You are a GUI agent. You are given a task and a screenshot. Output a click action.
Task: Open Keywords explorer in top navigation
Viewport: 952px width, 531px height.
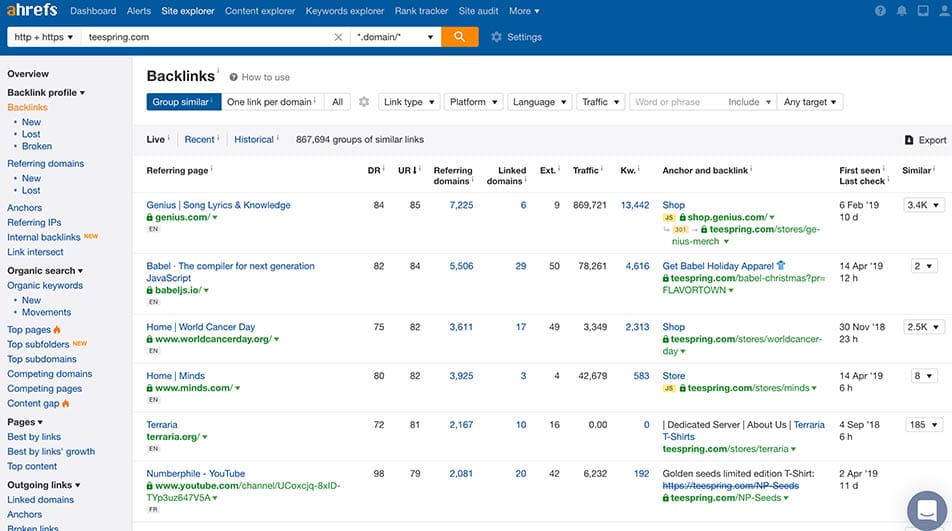[345, 11]
